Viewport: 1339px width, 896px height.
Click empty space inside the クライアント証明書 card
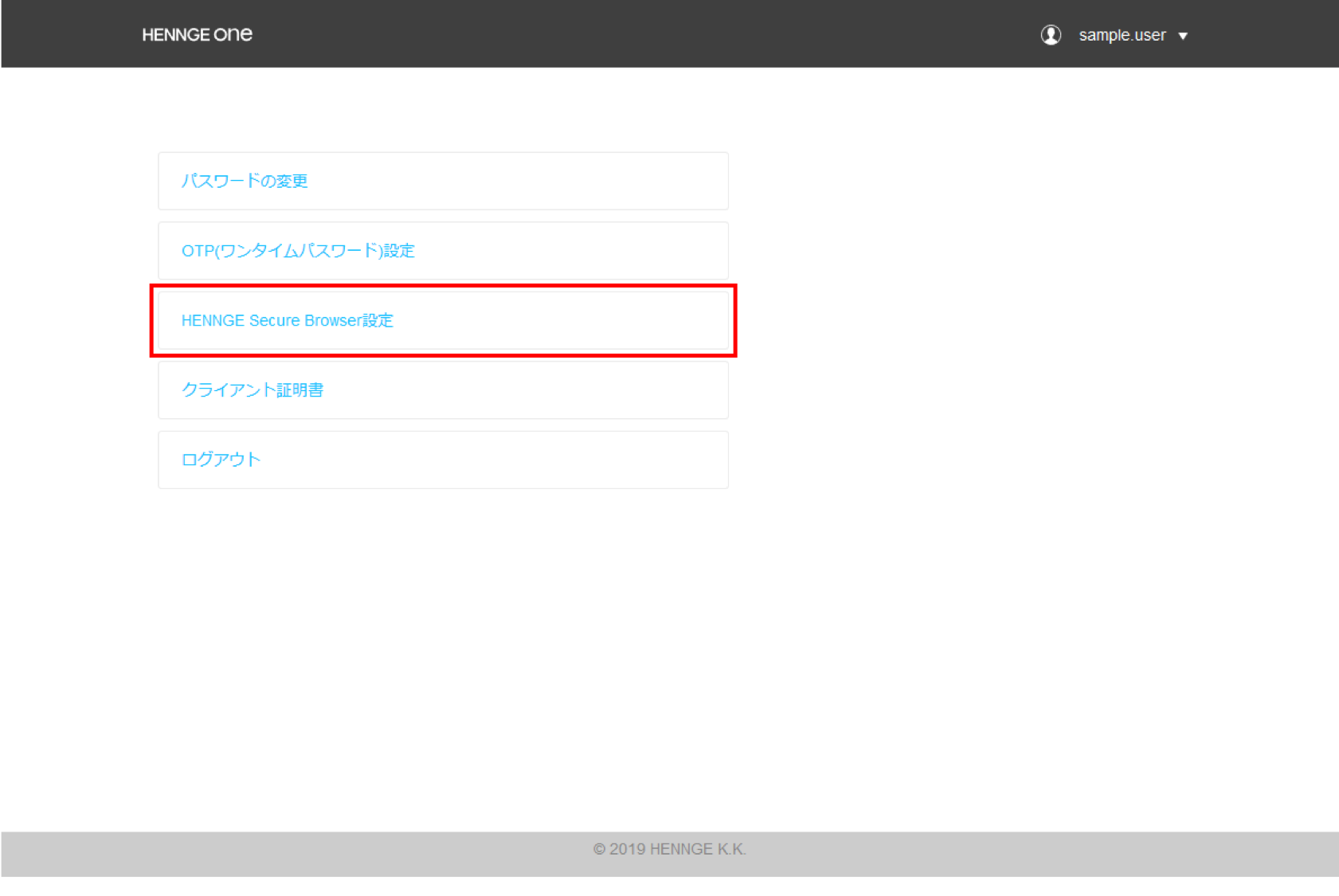[x=558, y=390]
